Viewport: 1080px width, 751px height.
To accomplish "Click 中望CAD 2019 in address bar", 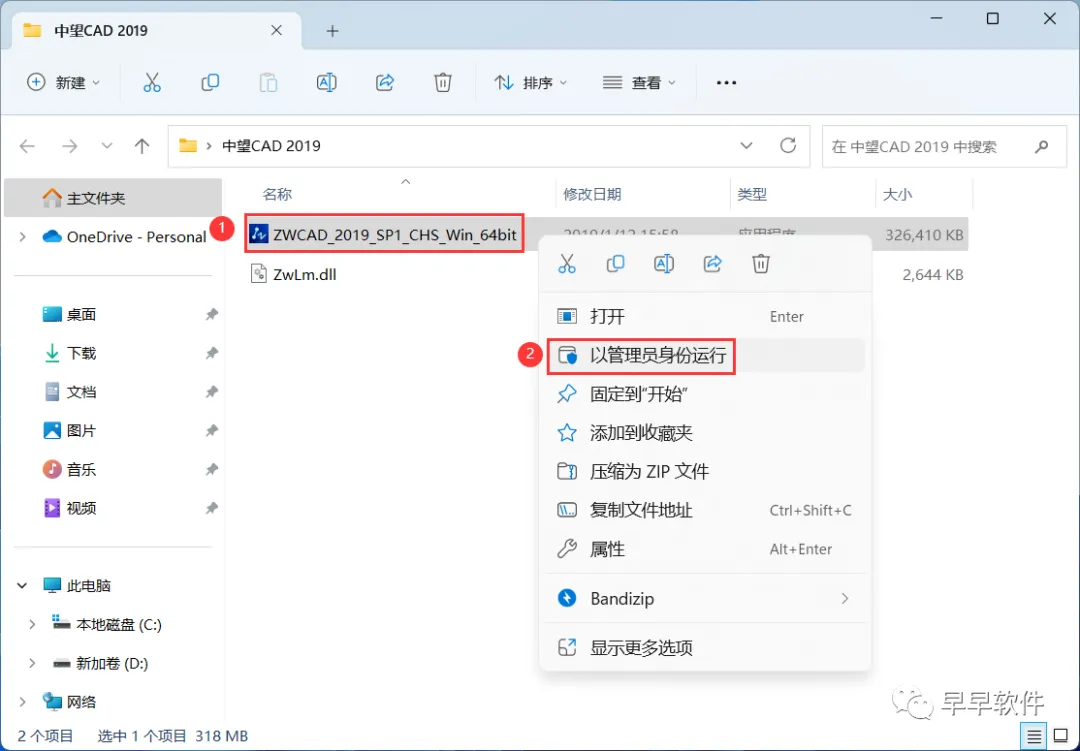I will (271, 146).
